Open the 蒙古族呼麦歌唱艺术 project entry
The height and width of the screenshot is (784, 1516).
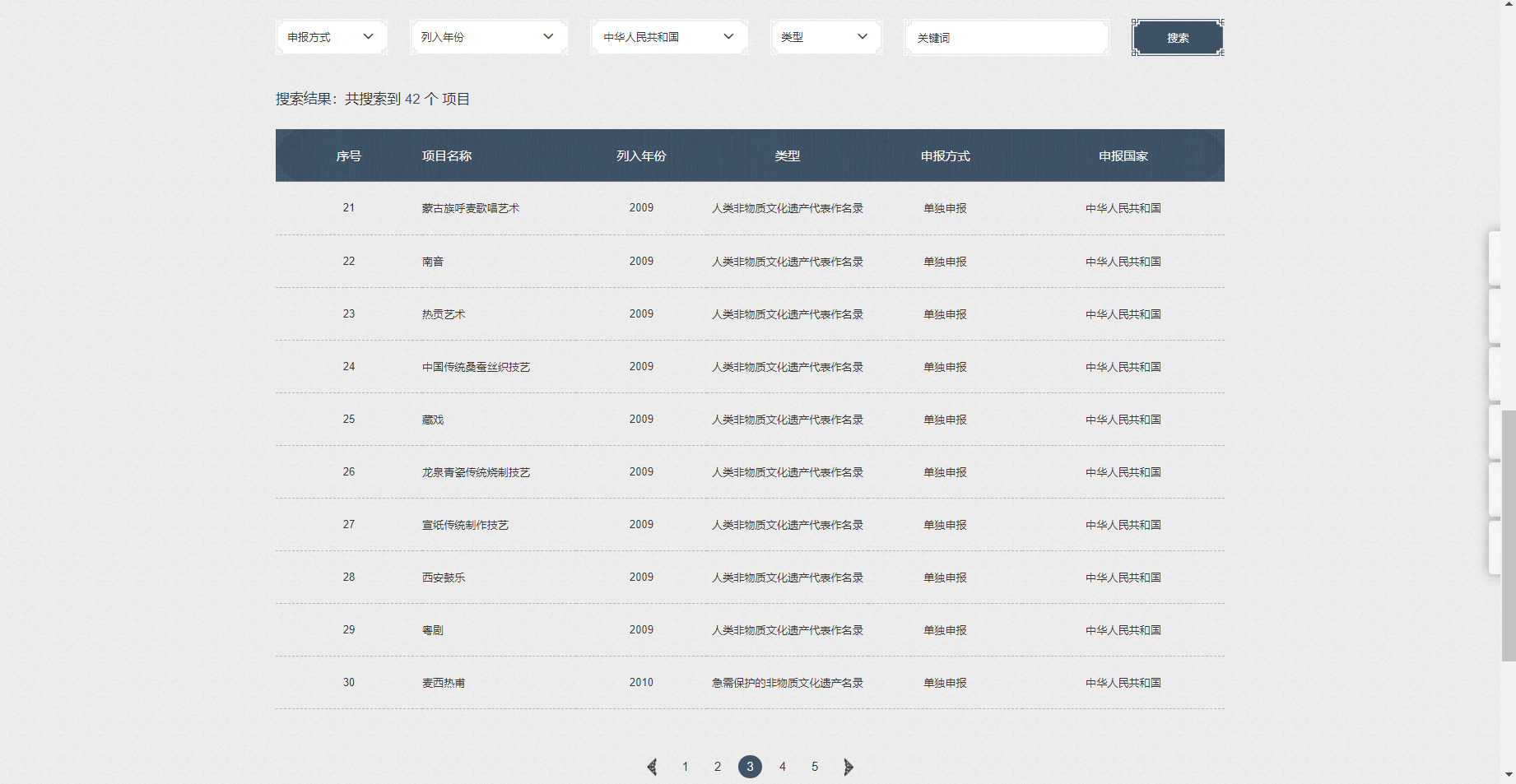(x=471, y=208)
